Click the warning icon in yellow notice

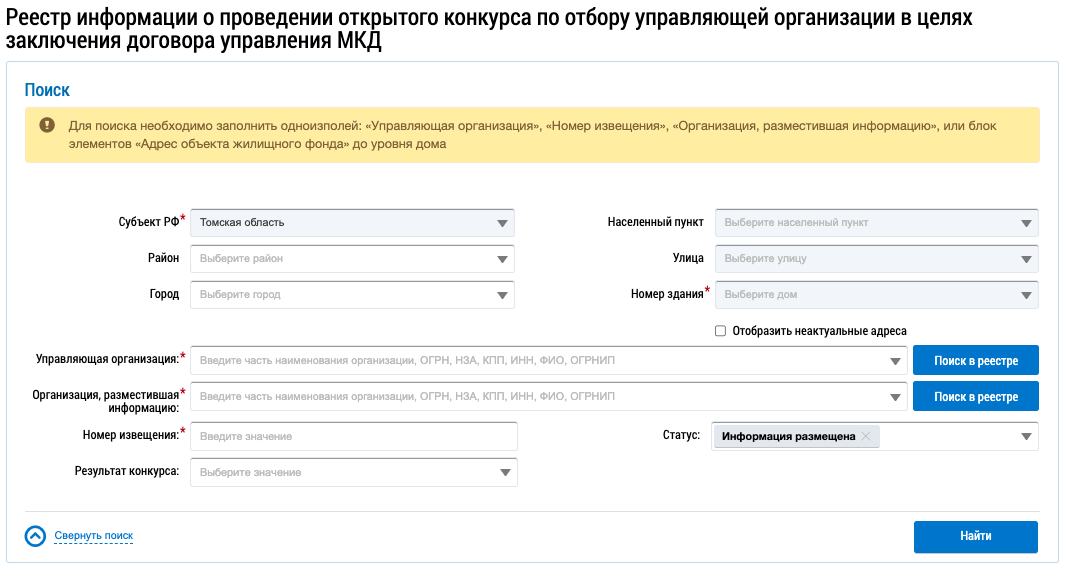[x=47, y=125]
